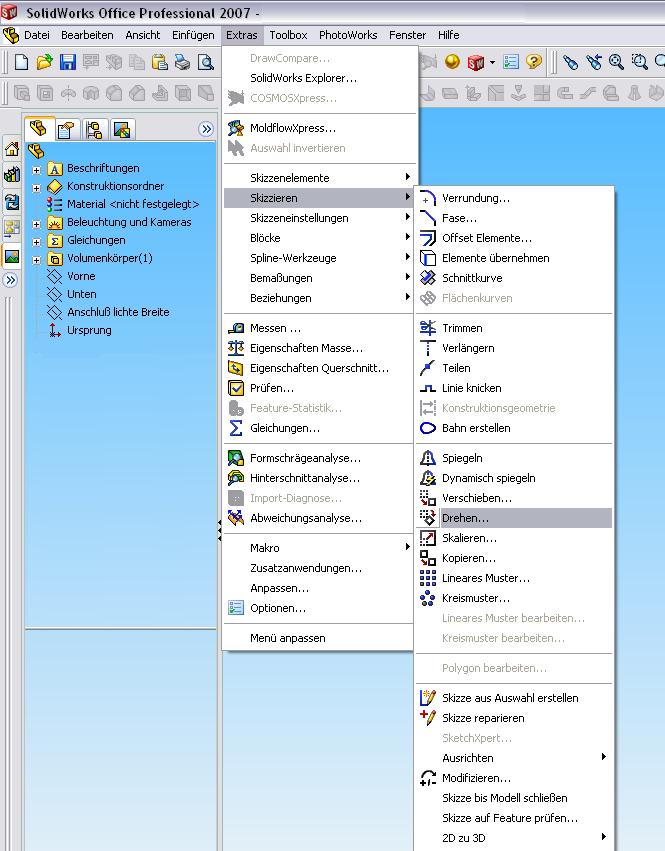Open the Ausrichten submenu
The height and width of the screenshot is (851, 665).
coord(515,758)
